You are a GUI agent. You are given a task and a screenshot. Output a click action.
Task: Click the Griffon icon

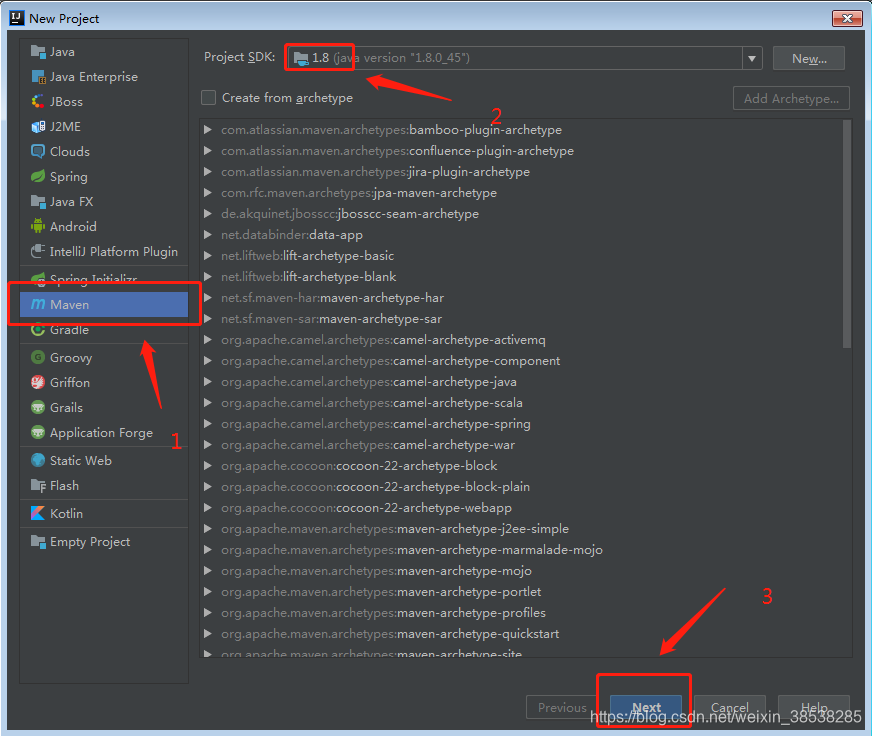38,382
